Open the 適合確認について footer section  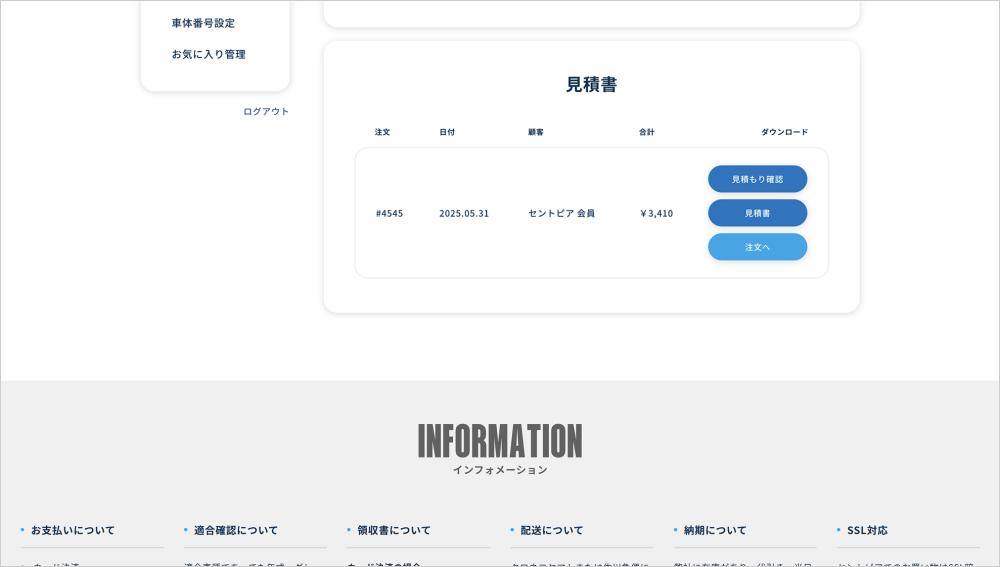point(236,530)
